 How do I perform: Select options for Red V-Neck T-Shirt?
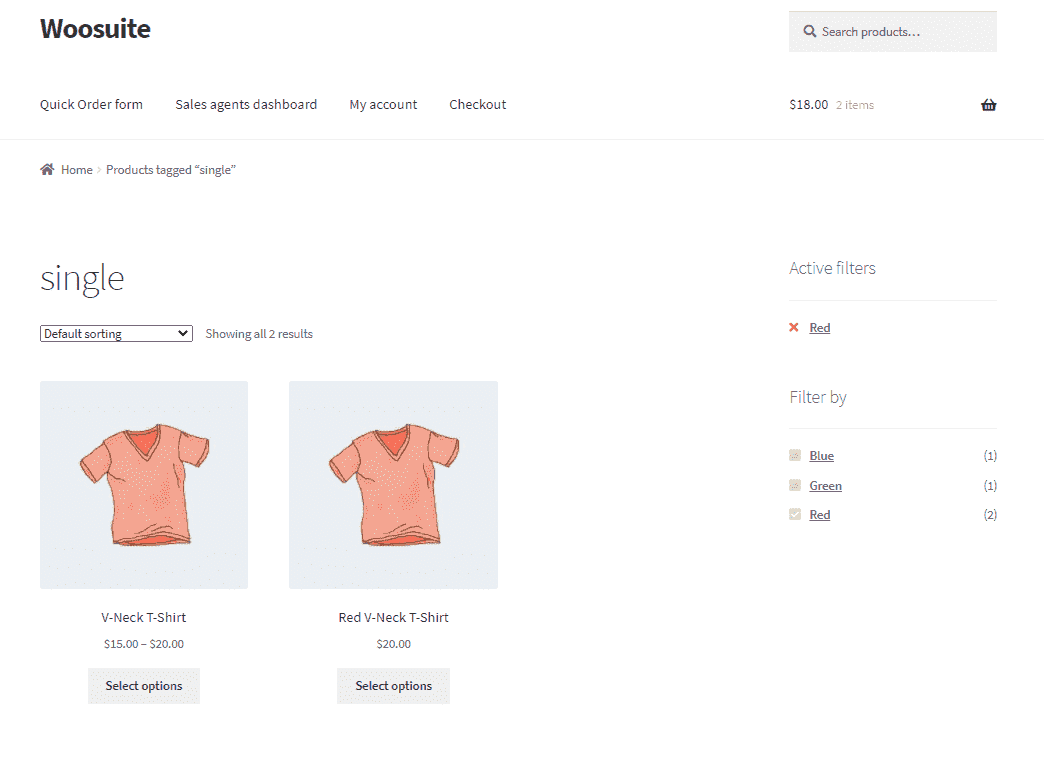pyautogui.click(x=393, y=686)
